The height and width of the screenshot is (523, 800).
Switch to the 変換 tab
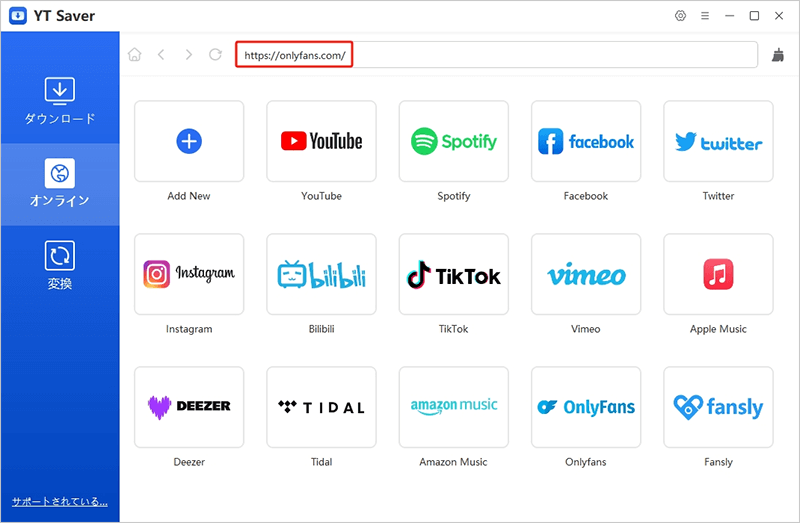point(60,266)
